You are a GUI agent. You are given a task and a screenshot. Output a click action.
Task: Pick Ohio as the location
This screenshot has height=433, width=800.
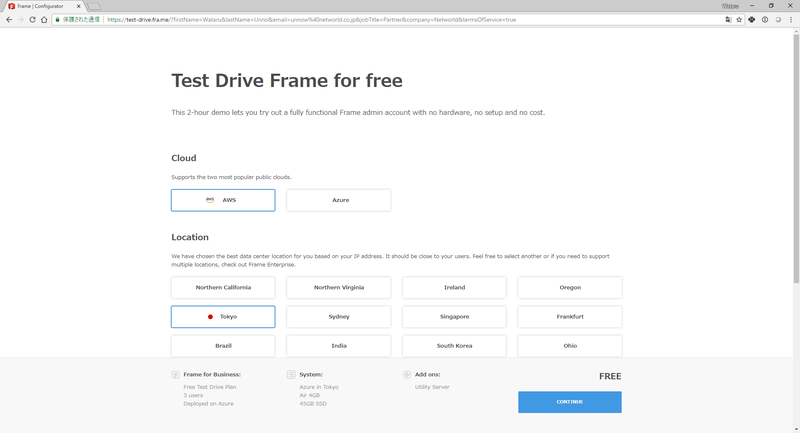pos(570,346)
